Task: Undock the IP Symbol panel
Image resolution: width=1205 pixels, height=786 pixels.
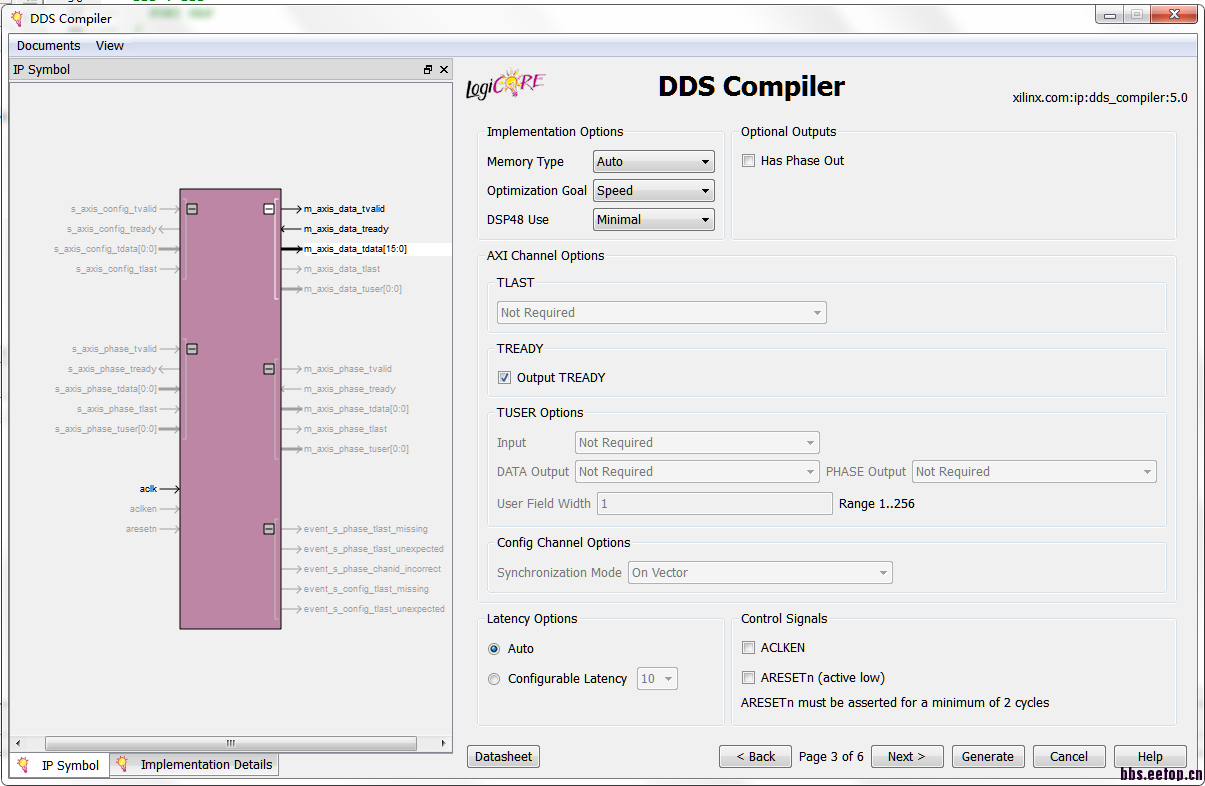Action: (x=428, y=69)
